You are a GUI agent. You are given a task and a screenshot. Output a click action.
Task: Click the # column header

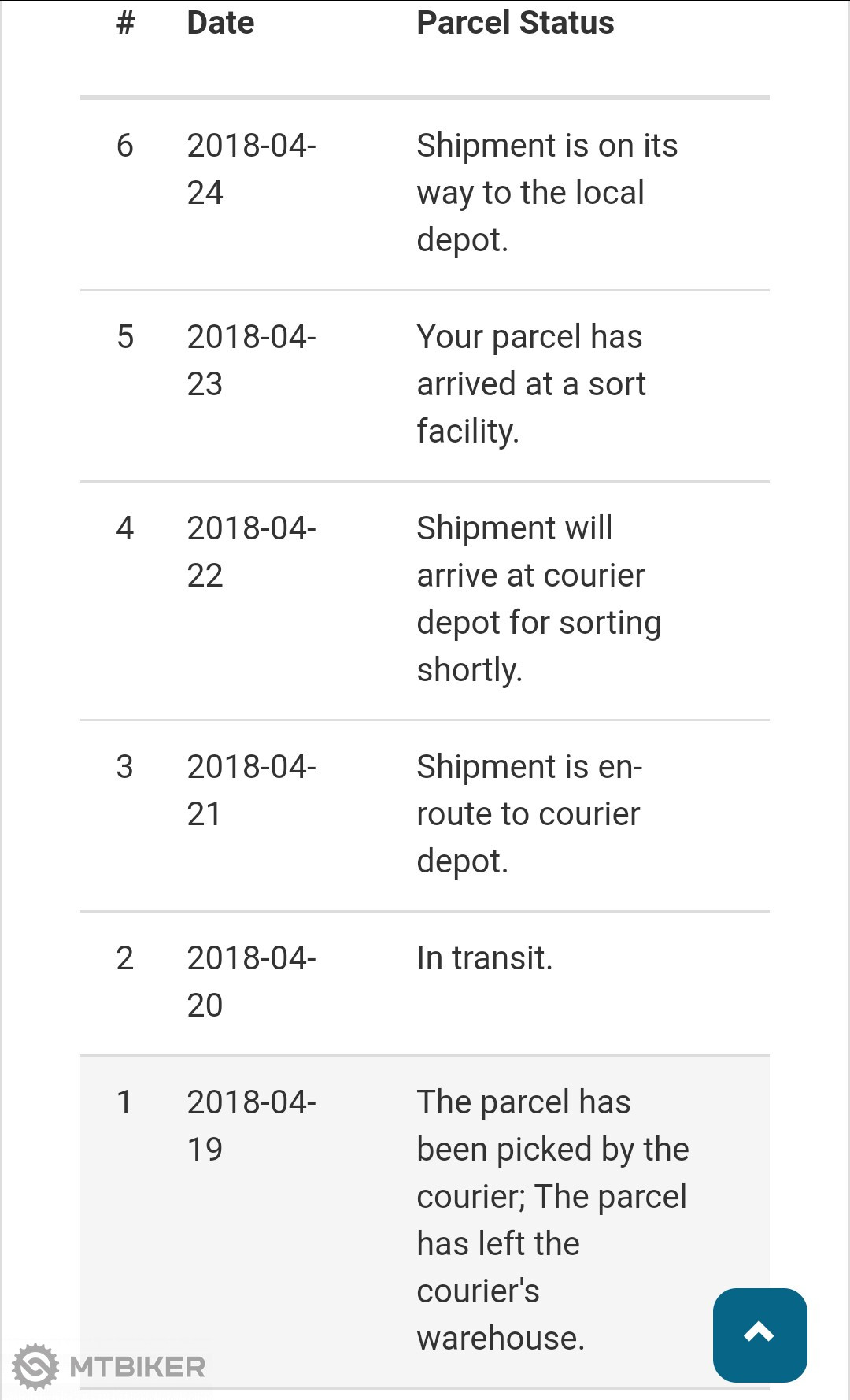(x=125, y=23)
